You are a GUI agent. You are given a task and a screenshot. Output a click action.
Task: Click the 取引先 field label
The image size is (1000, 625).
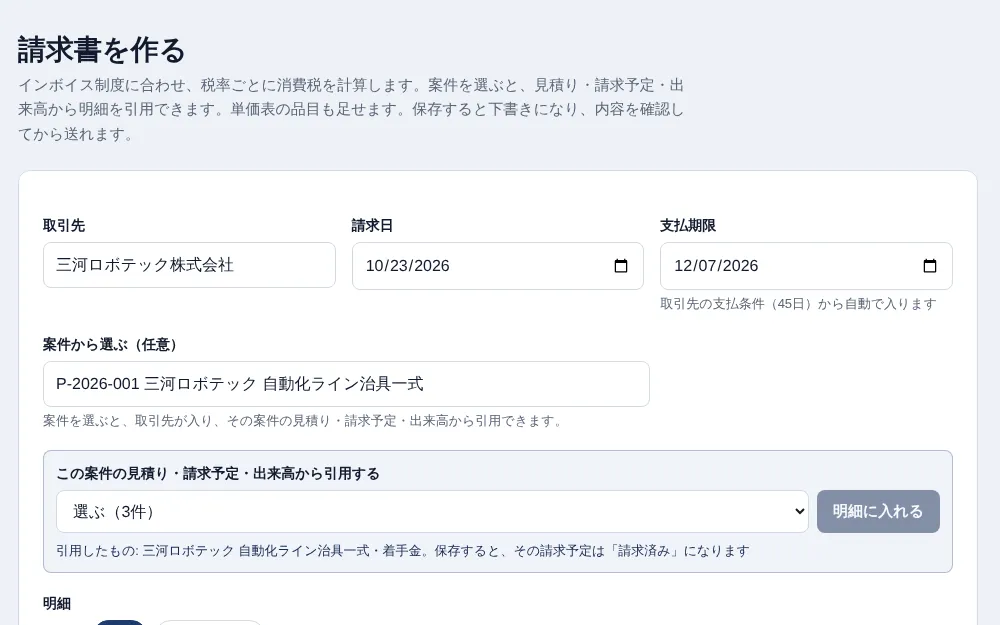tap(64, 226)
